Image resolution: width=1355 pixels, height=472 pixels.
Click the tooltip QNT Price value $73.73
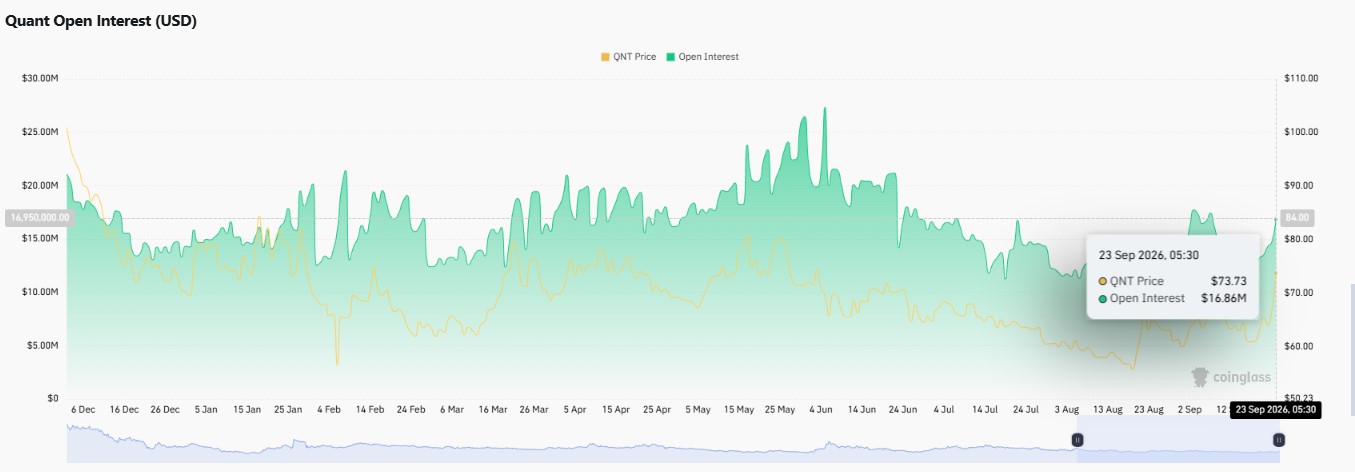pos(1230,281)
